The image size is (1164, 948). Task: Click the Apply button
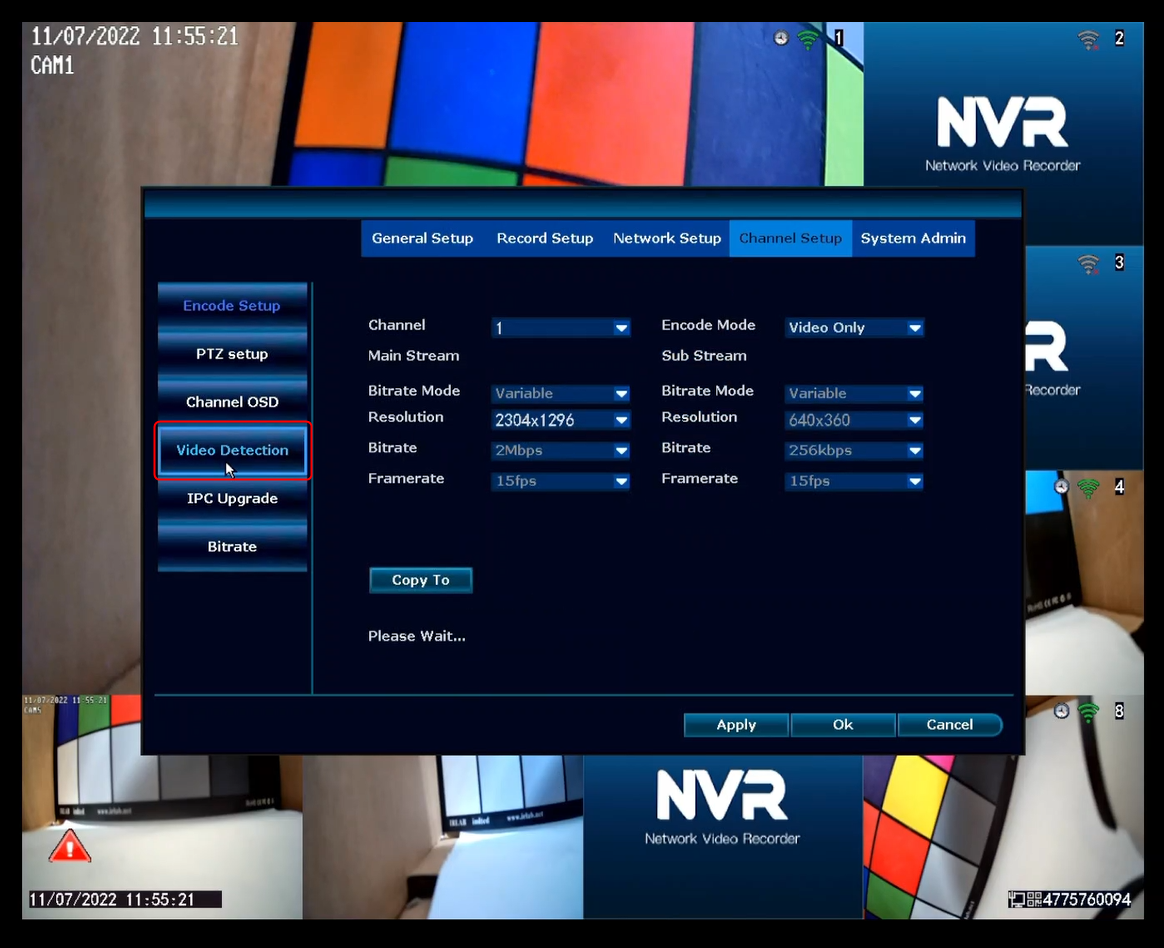pos(736,725)
